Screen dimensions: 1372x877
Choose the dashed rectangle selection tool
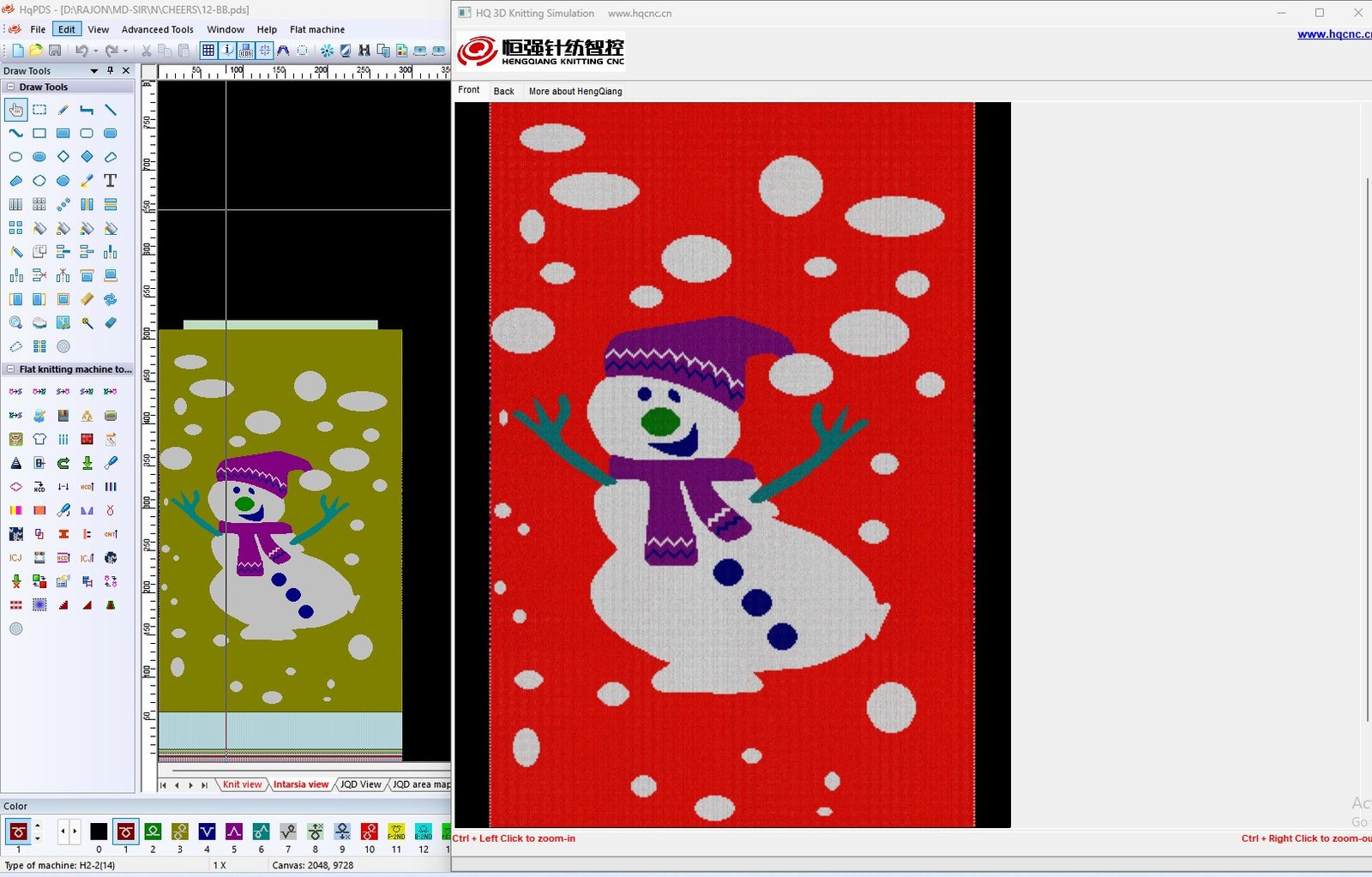pyautogui.click(x=39, y=110)
